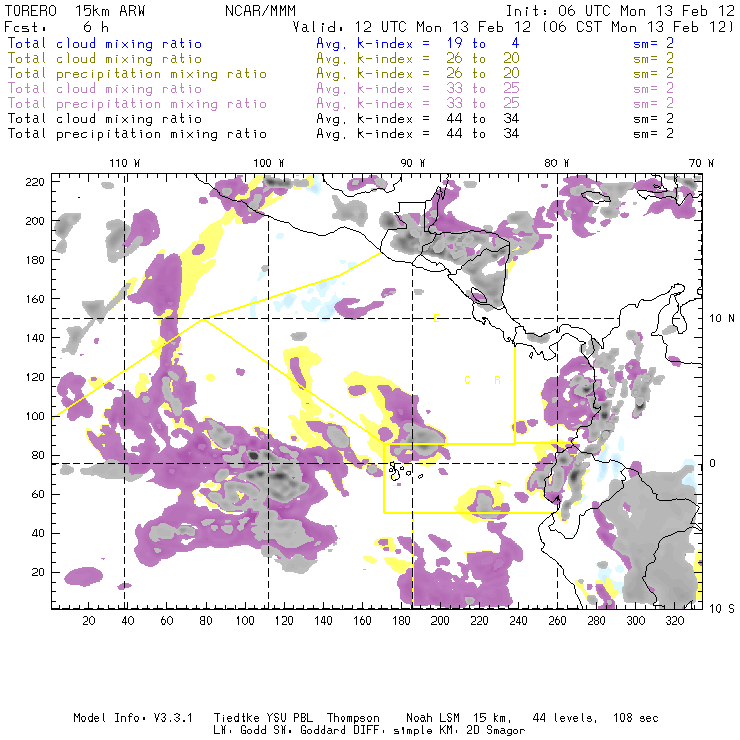This screenshot has height=740, width=740.
Task: Click 'Avg. k-index = 19 to 4' value
Action: pos(418,43)
